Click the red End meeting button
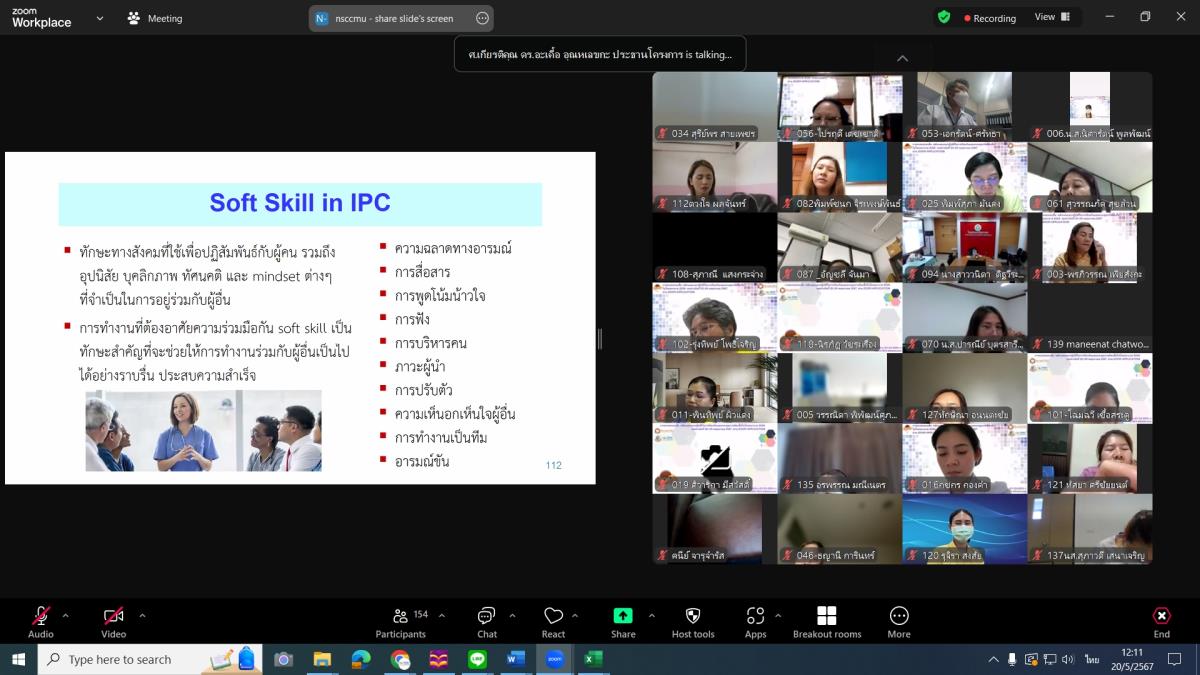1200x675 pixels. point(1161,622)
